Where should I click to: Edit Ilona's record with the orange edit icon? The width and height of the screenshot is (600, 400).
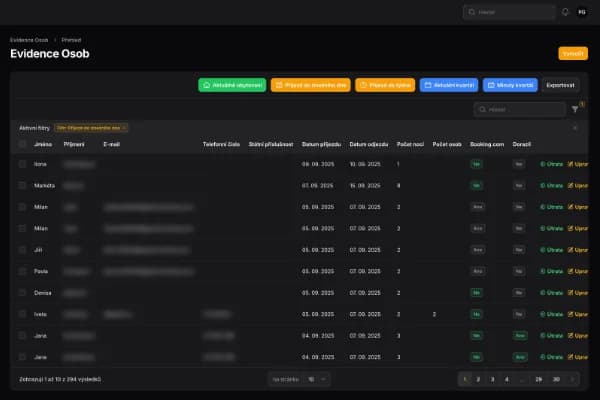pos(578,164)
